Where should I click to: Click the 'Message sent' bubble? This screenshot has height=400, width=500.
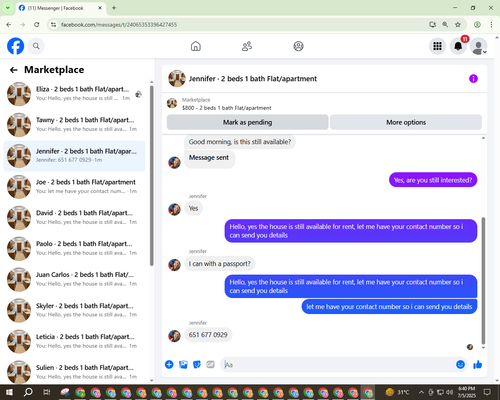pos(209,159)
